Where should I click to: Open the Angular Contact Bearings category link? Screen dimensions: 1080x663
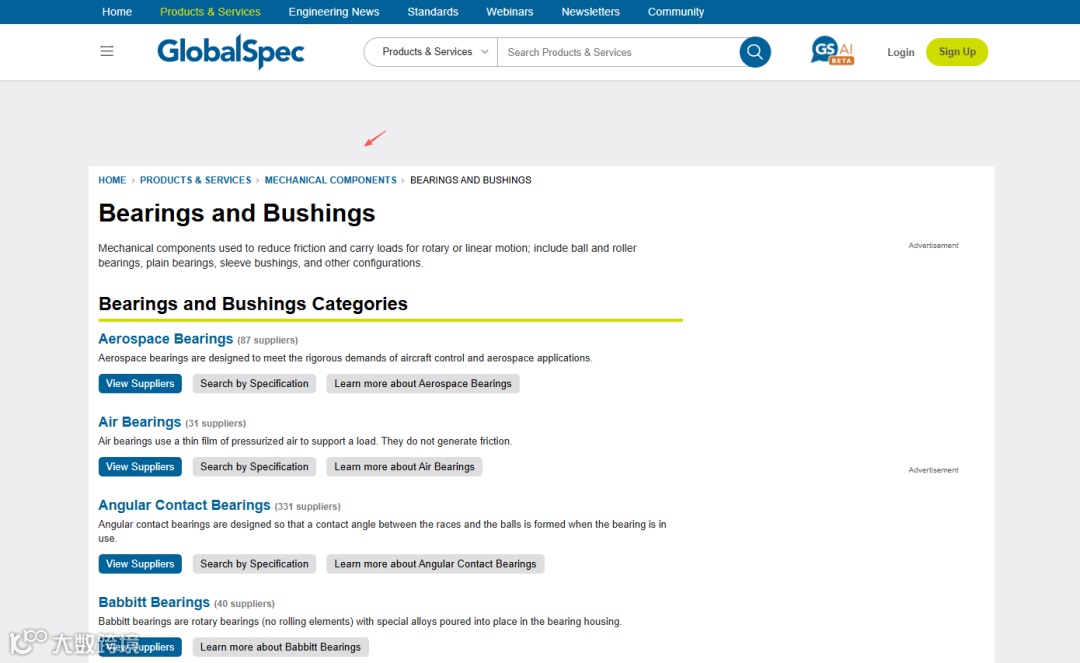(184, 505)
